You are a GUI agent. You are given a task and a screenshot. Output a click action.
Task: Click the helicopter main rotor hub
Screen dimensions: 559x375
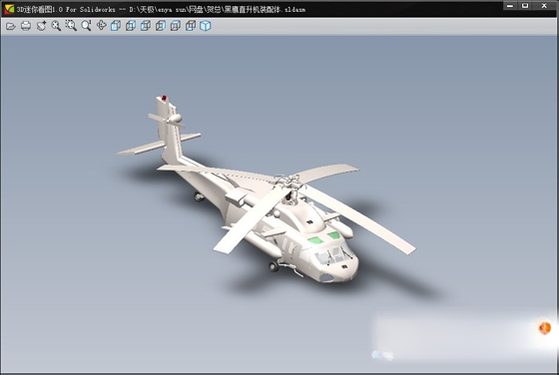pos(288,184)
